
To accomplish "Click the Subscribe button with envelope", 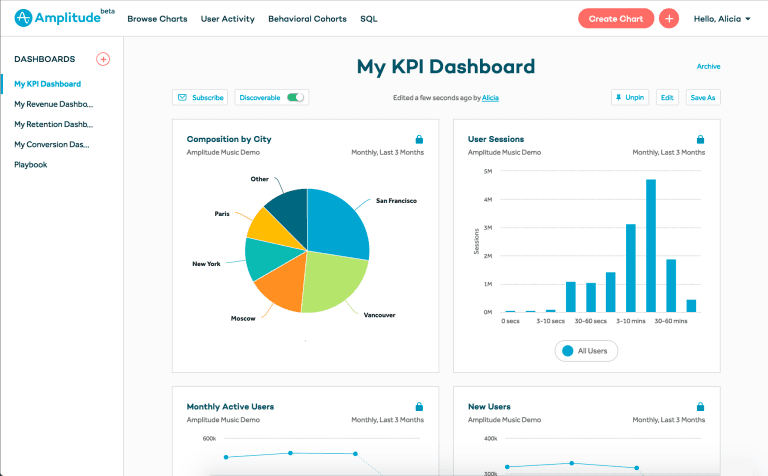I will [x=199, y=97].
